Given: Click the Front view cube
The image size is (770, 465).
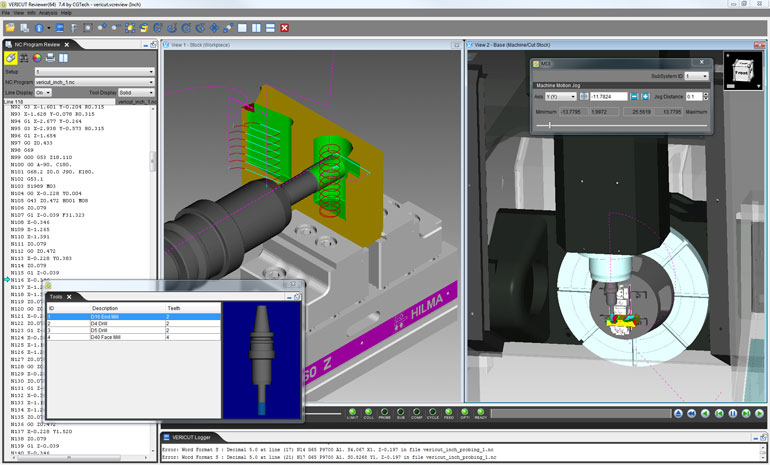Looking at the screenshot, I should 743,72.
